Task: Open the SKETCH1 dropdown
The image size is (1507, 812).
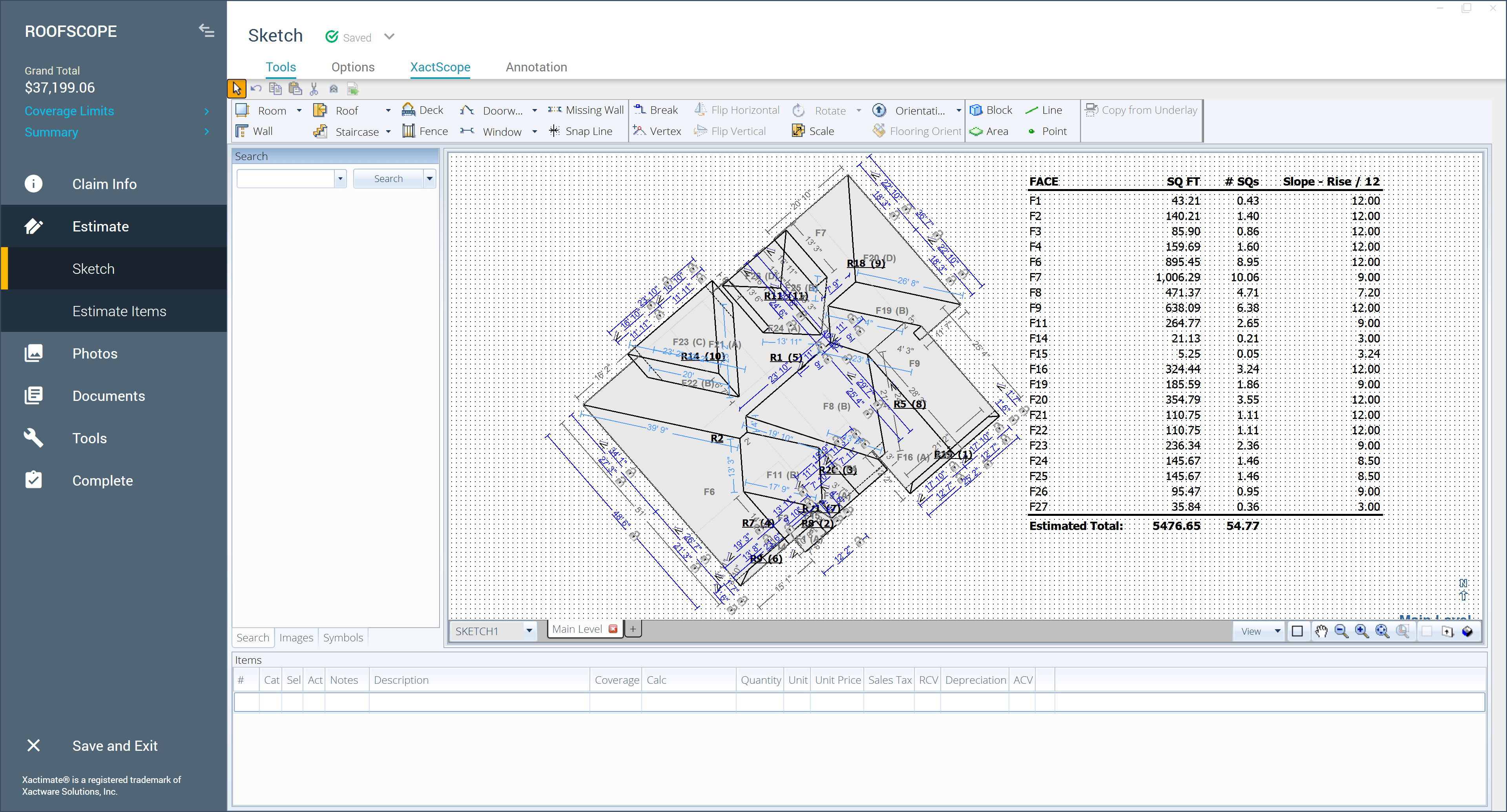Action: [529, 631]
